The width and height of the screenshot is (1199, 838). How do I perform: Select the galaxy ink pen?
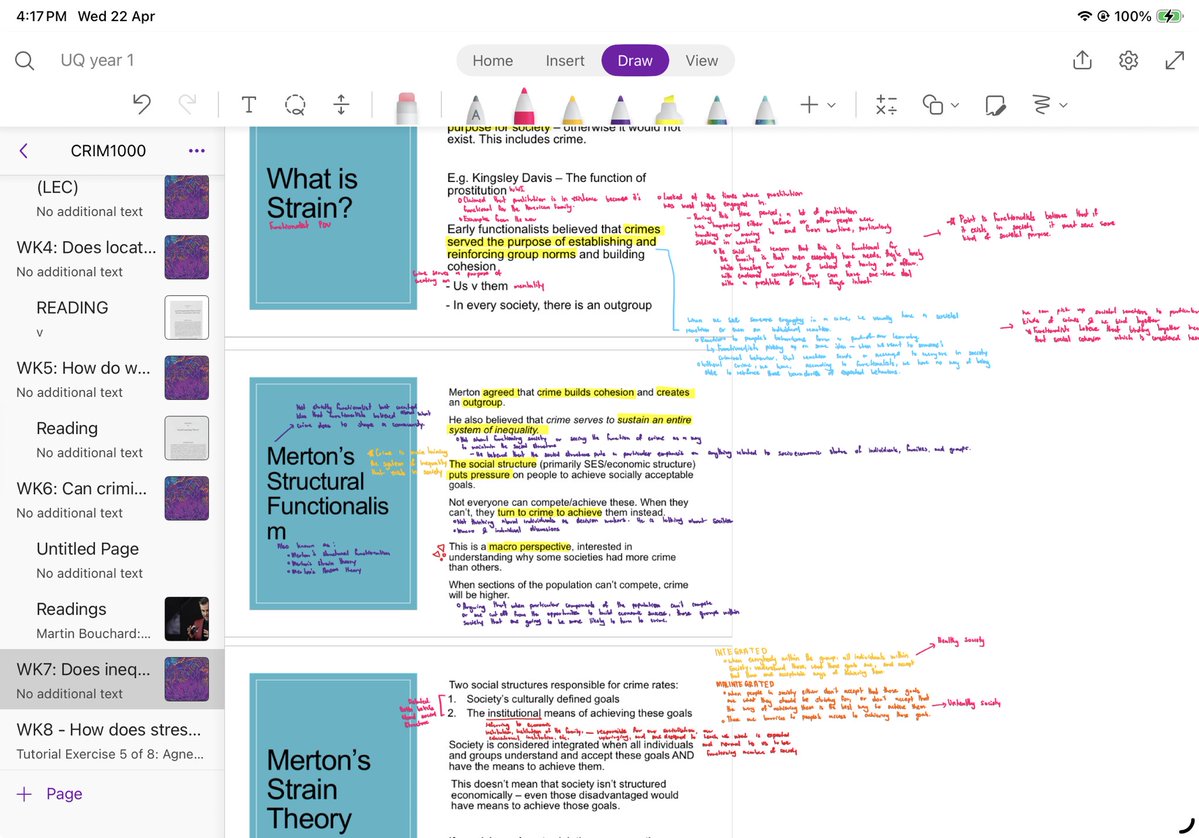[765, 109]
